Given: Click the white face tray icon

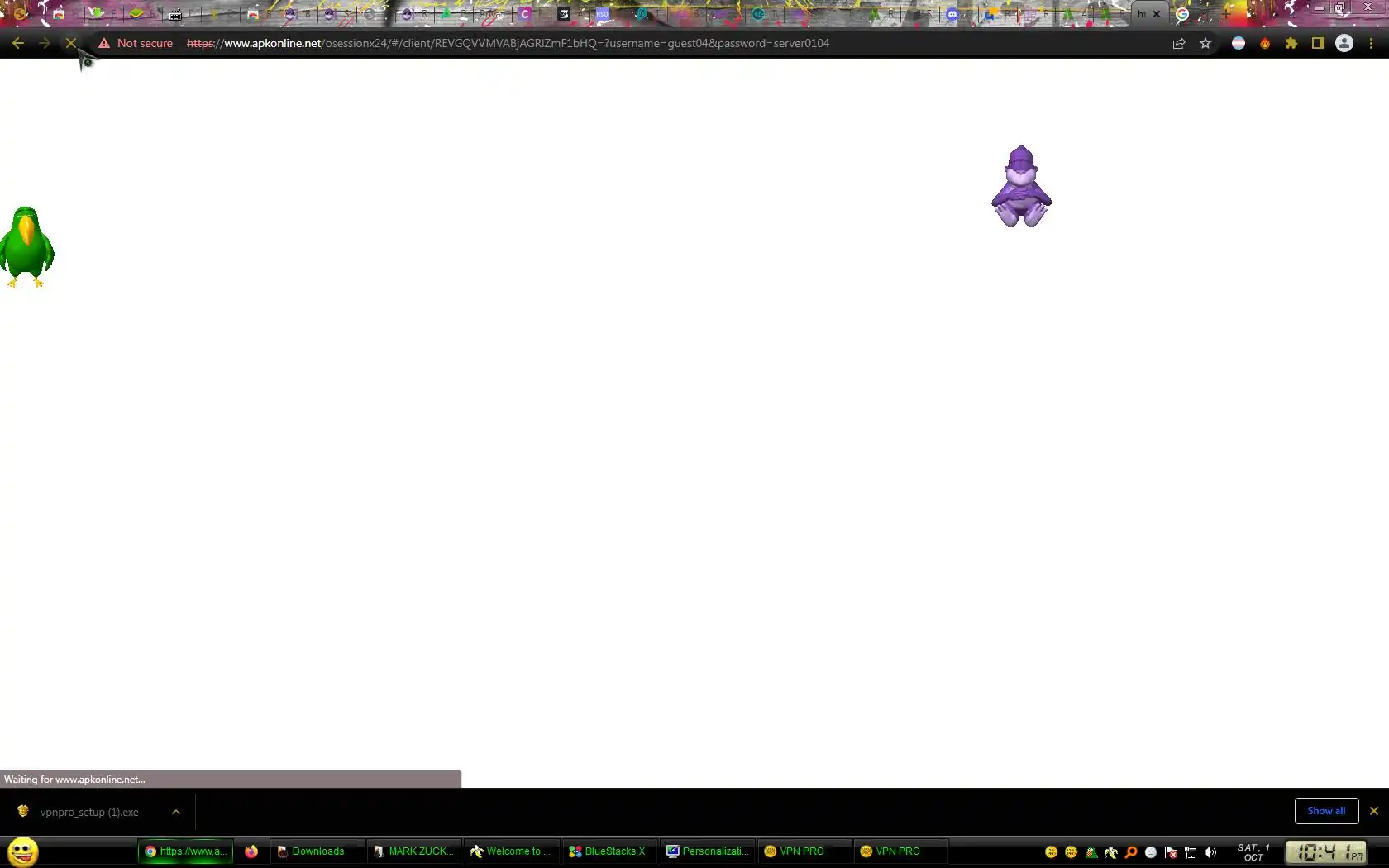Looking at the screenshot, I should pos(1151,852).
